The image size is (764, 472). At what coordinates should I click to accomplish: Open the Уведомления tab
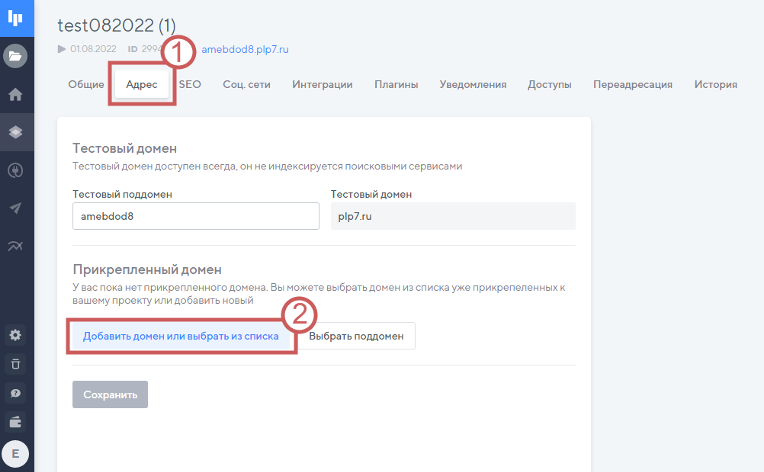pos(473,85)
